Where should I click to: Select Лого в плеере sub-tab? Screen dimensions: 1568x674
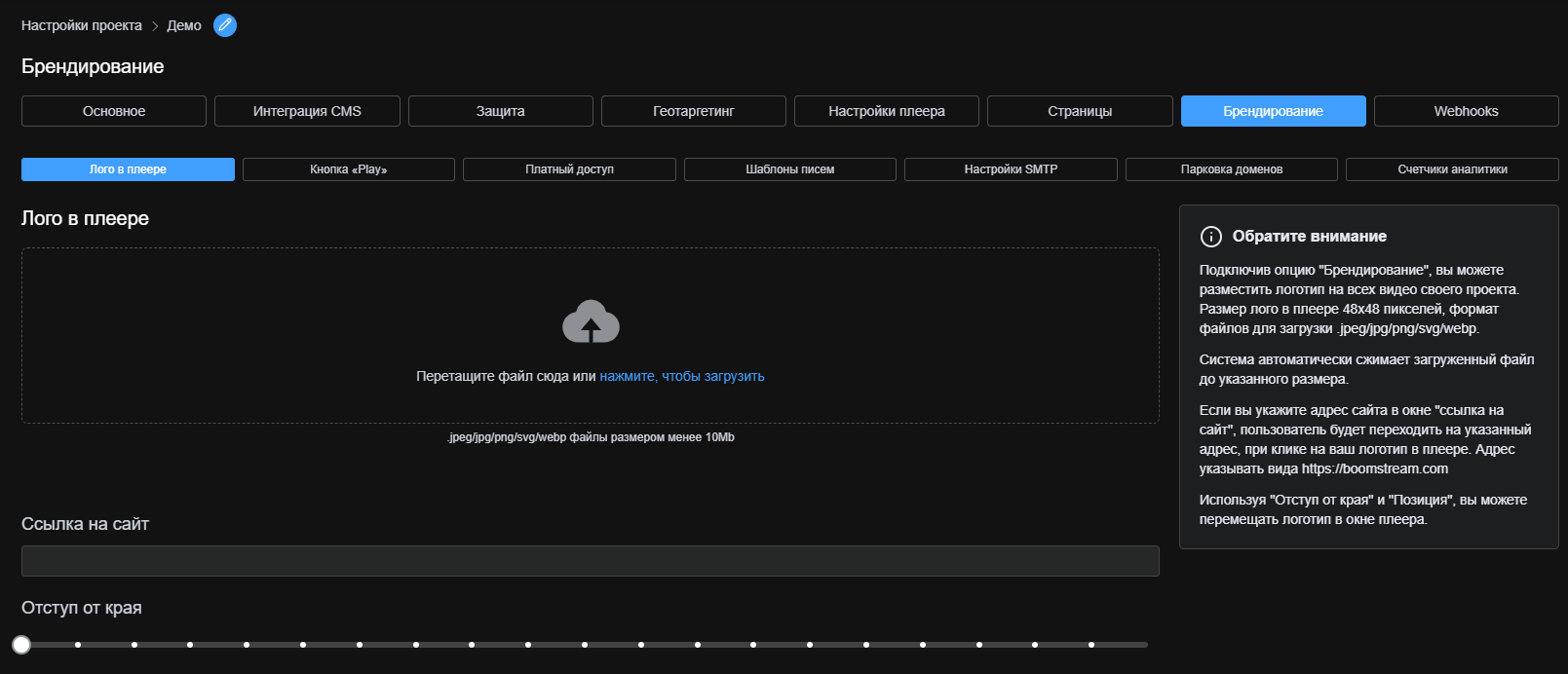click(128, 169)
